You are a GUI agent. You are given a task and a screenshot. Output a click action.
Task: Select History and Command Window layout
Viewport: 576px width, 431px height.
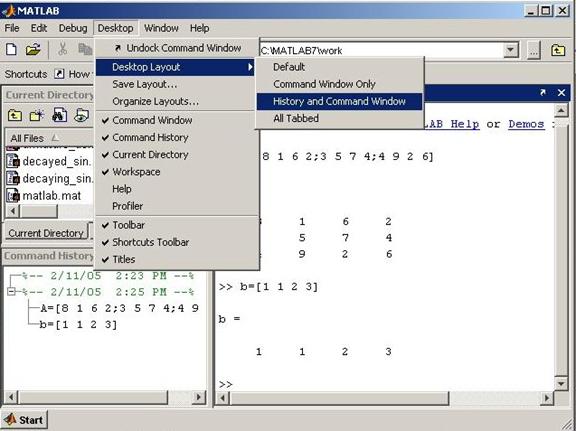coord(339,101)
